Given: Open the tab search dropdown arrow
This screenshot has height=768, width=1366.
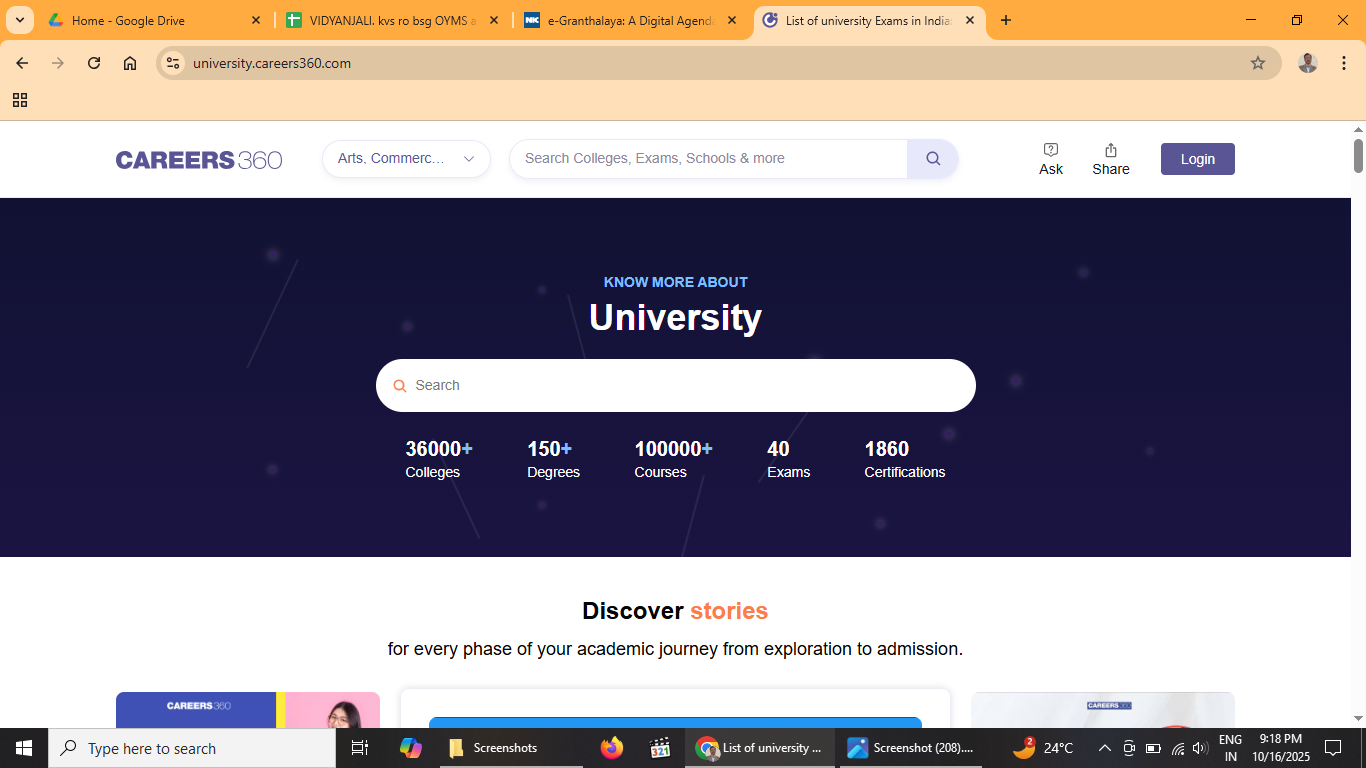Looking at the screenshot, I should pos(19,20).
